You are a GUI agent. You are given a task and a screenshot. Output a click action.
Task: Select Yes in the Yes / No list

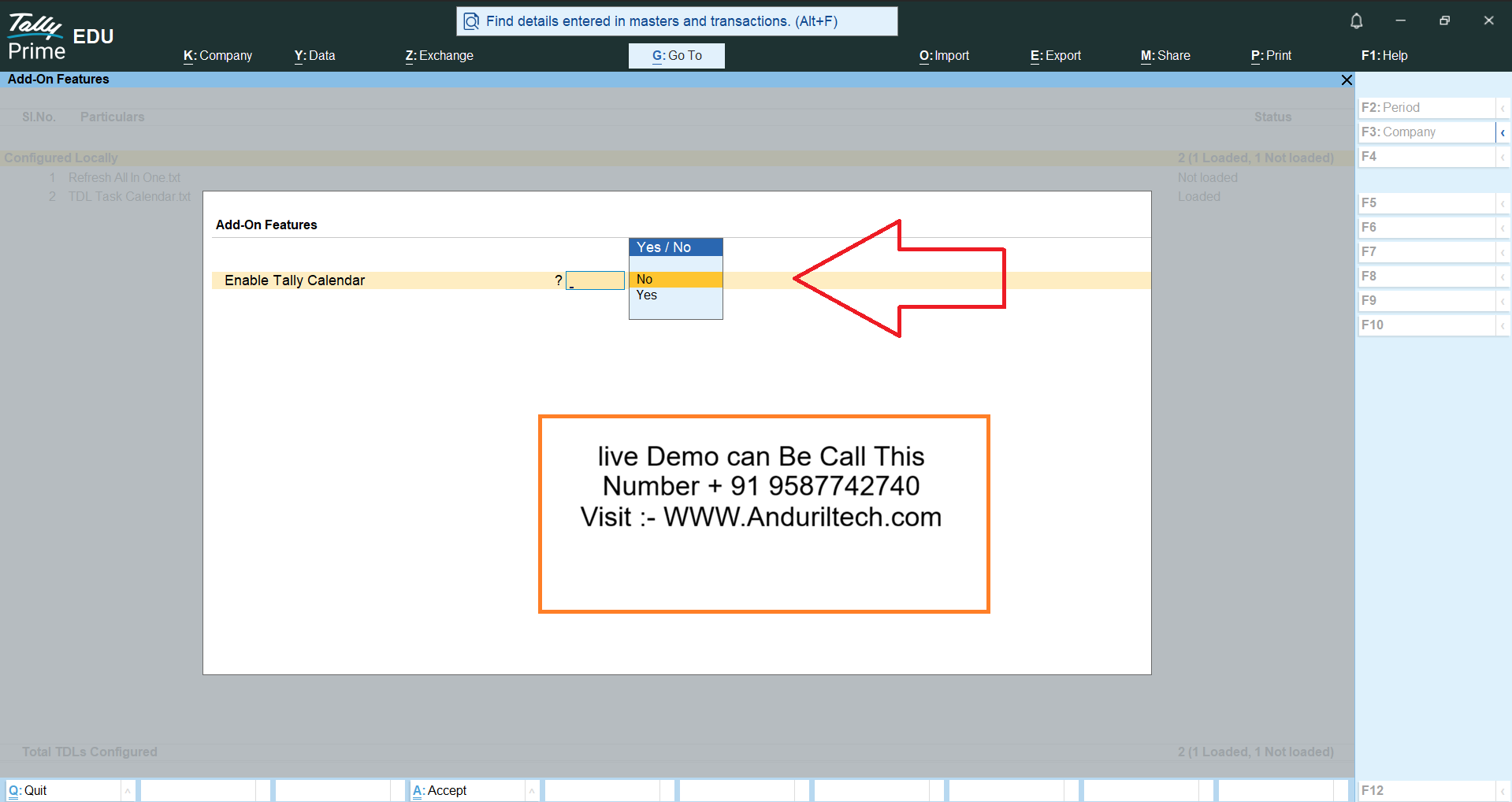pos(675,295)
